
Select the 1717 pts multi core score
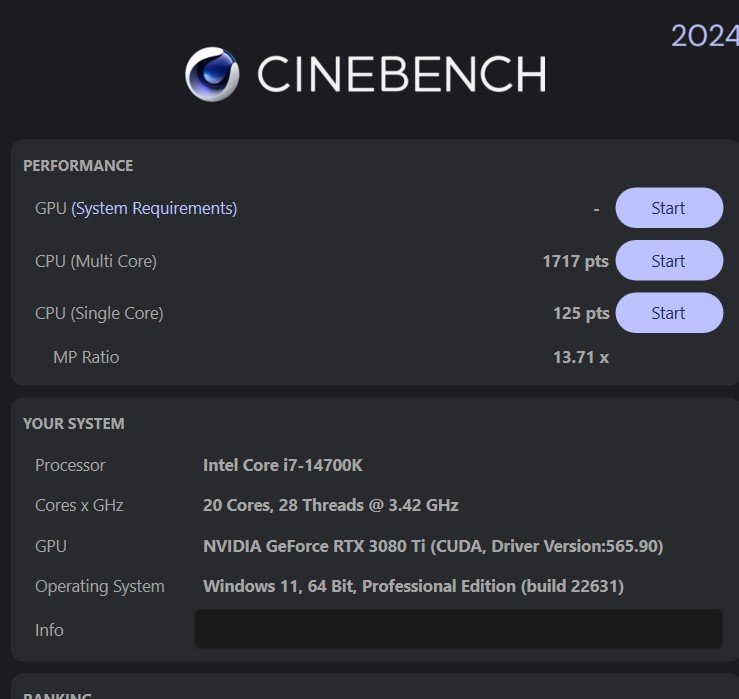[575, 261]
